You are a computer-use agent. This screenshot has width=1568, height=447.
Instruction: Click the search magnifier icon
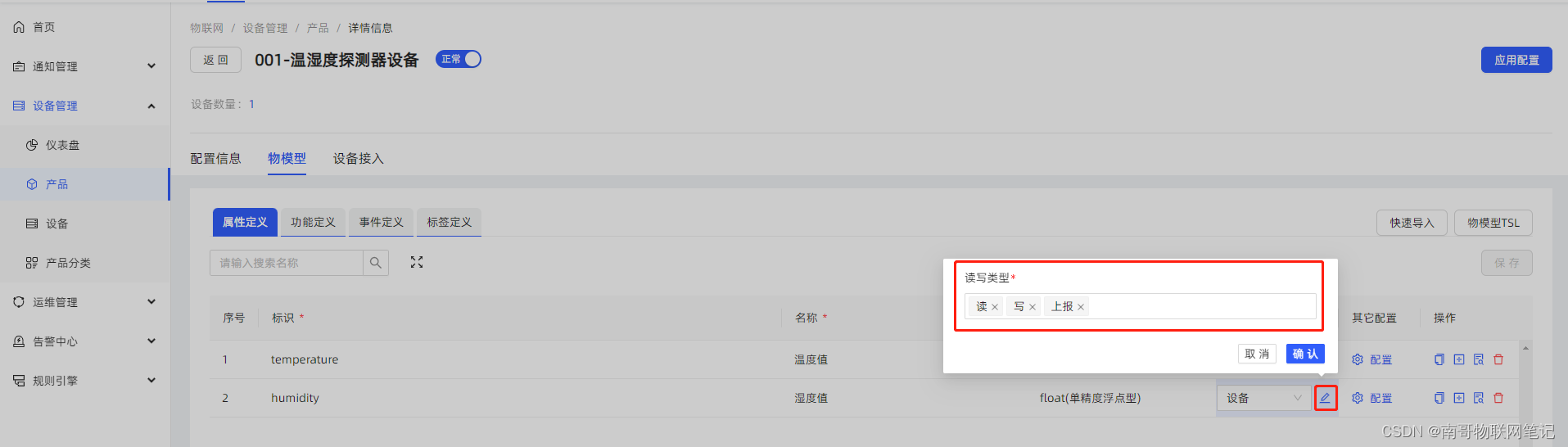pyautogui.click(x=376, y=263)
